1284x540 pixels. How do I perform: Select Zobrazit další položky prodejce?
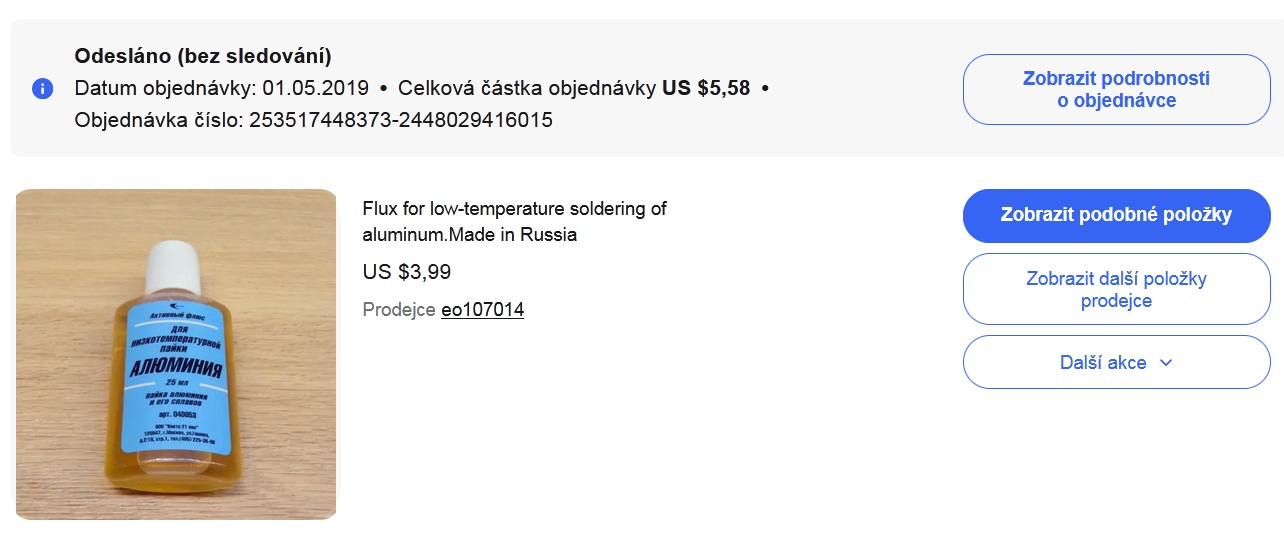[1116, 289]
